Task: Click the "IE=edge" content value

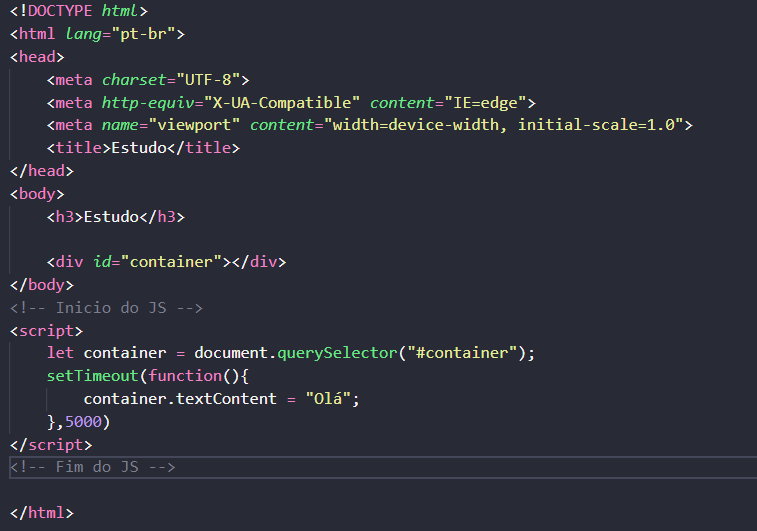Action: click(x=485, y=103)
